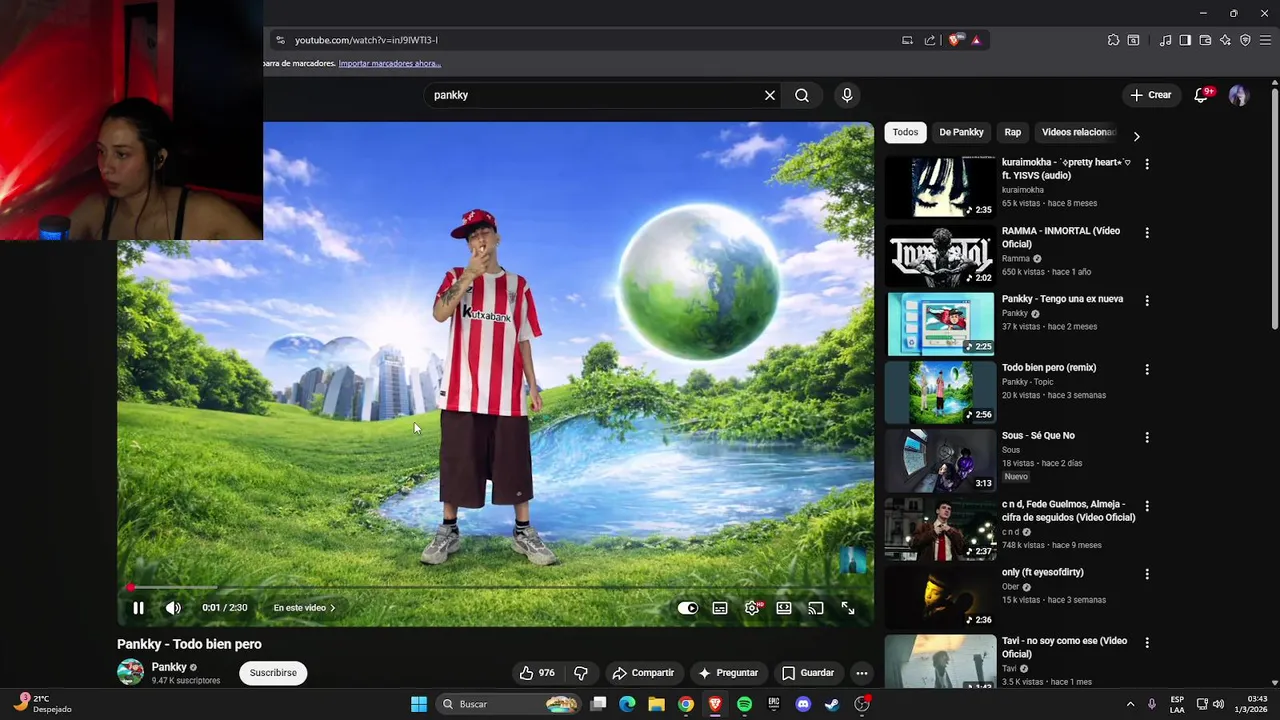Viewport: 1280px width, 720px height.
Task: Open YouTube notifications bell
Action: coord(1202,95)
